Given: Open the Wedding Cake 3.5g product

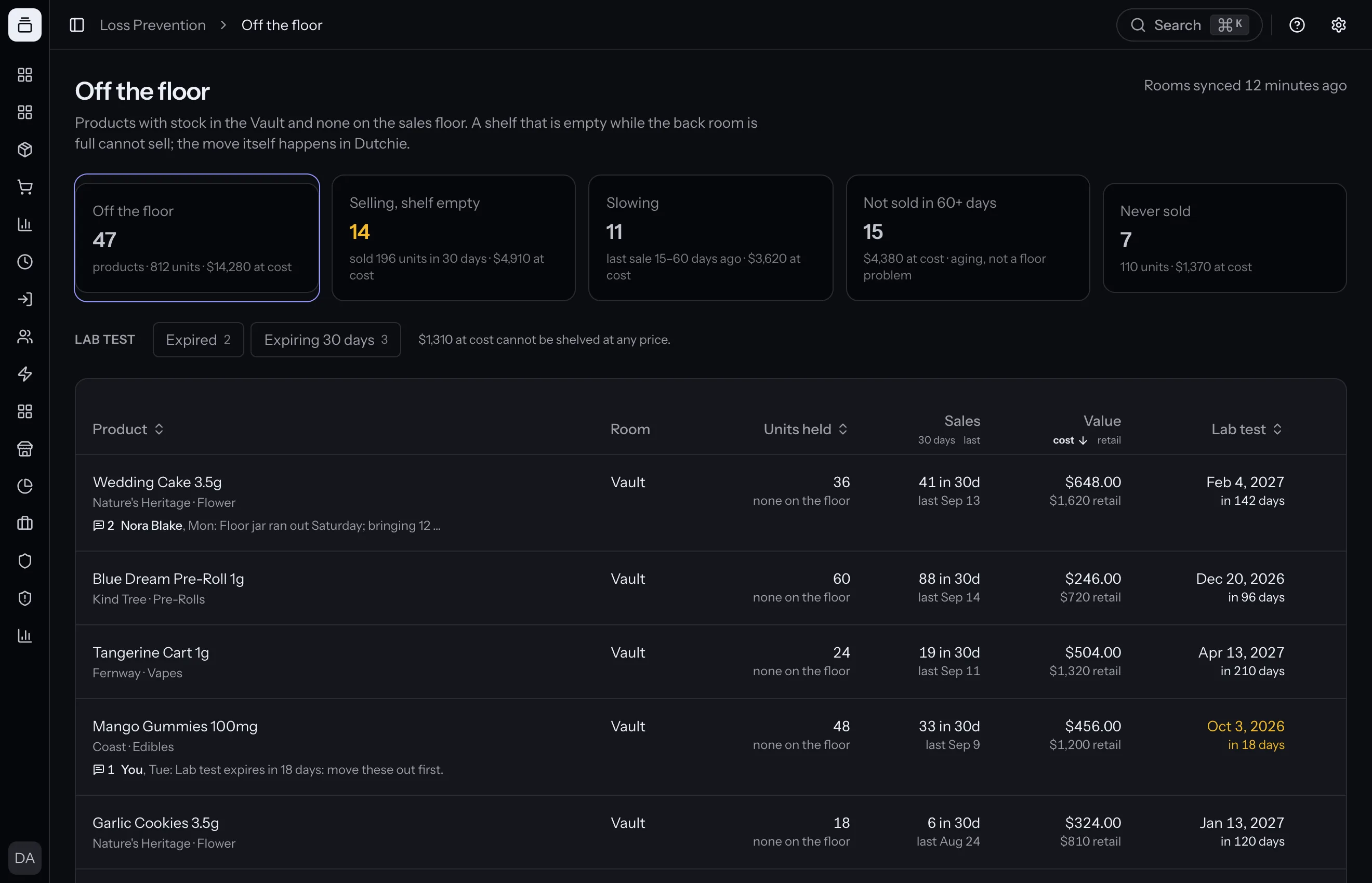Looking at the screenshot, I should [x=157, y=481].
